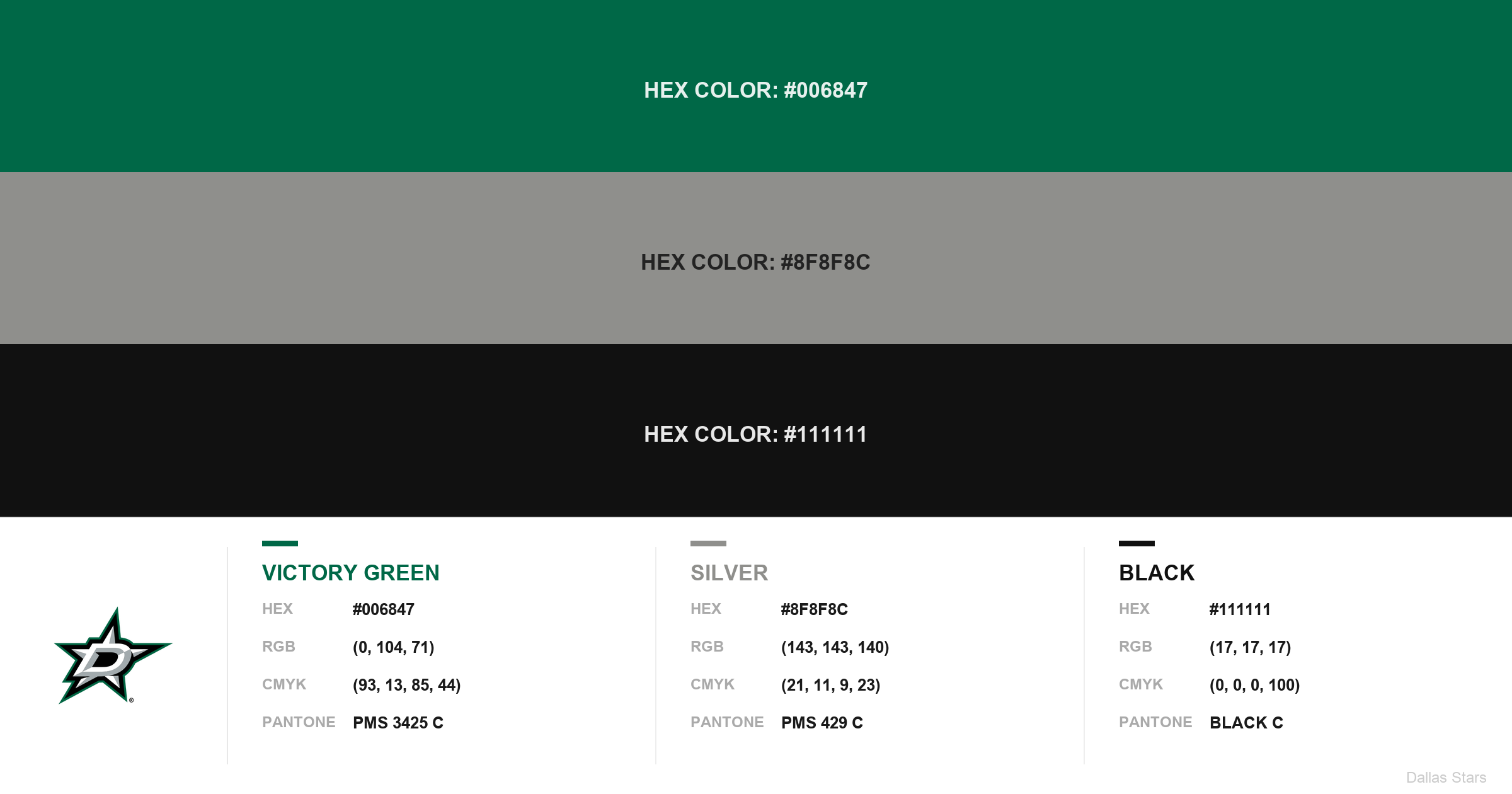Click the RGB label in Silver column
Screen dimensions: 1512x794
click(707, 647)
